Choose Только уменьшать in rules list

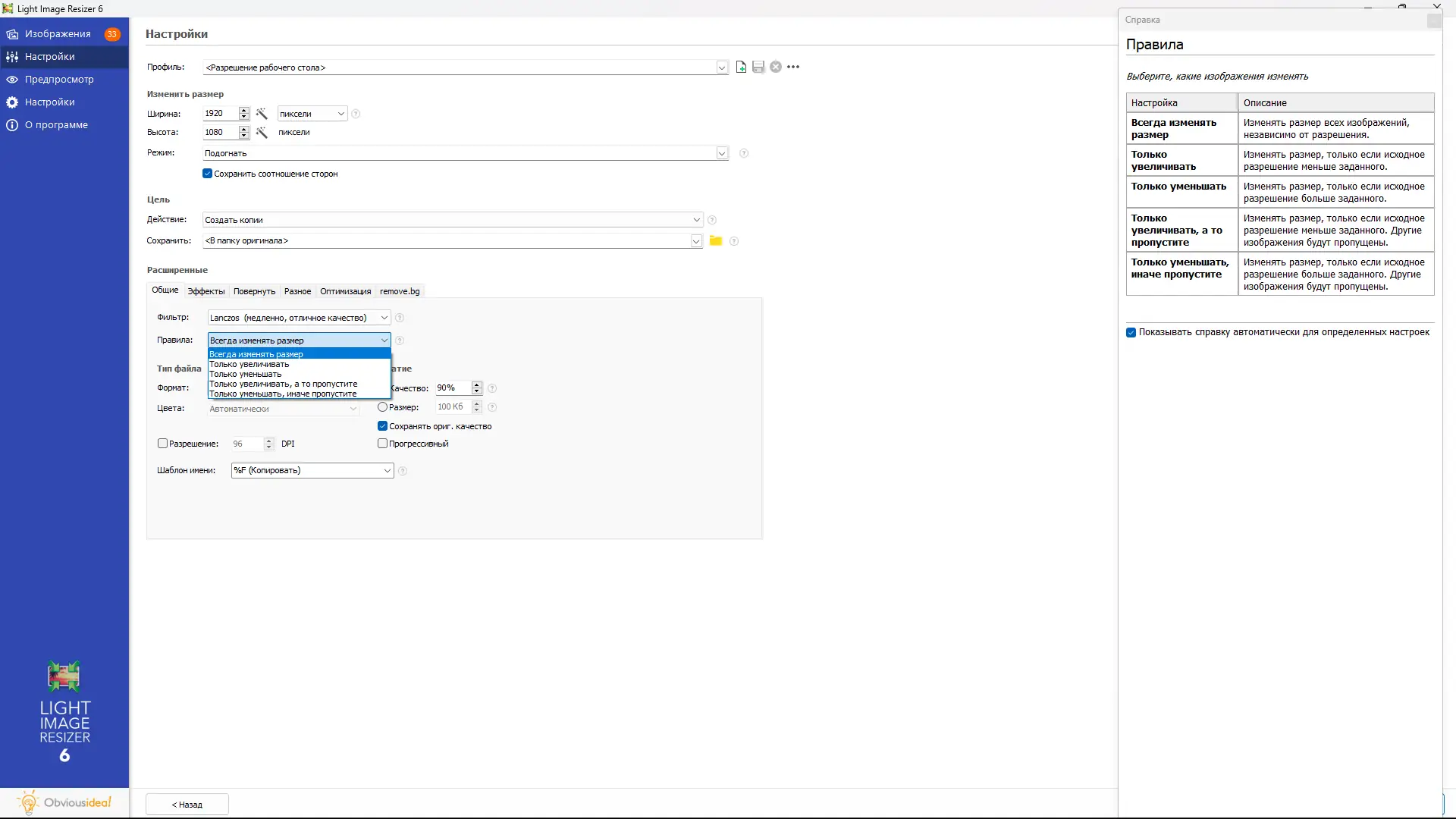(x=246, y=374)
